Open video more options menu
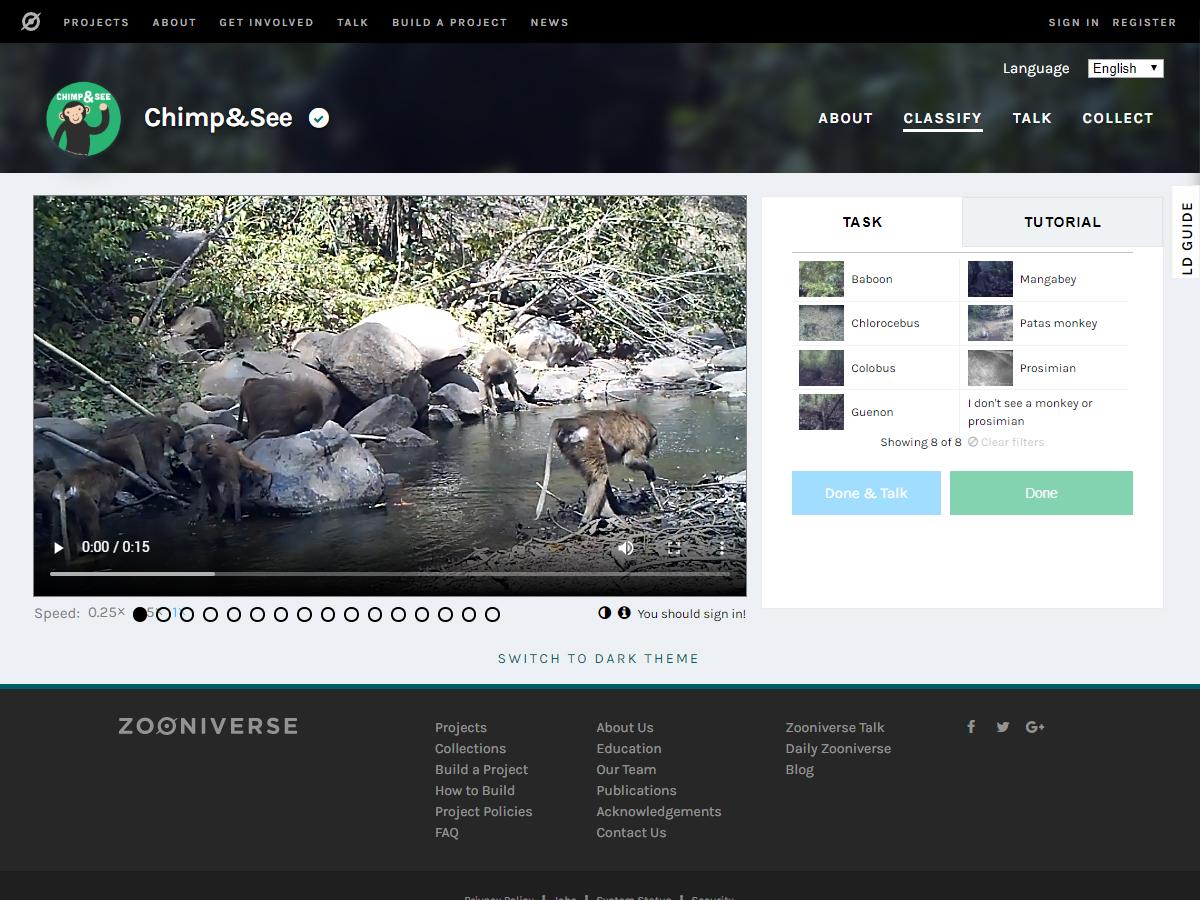Screen dimensions: 1200x900 [721, 547]
